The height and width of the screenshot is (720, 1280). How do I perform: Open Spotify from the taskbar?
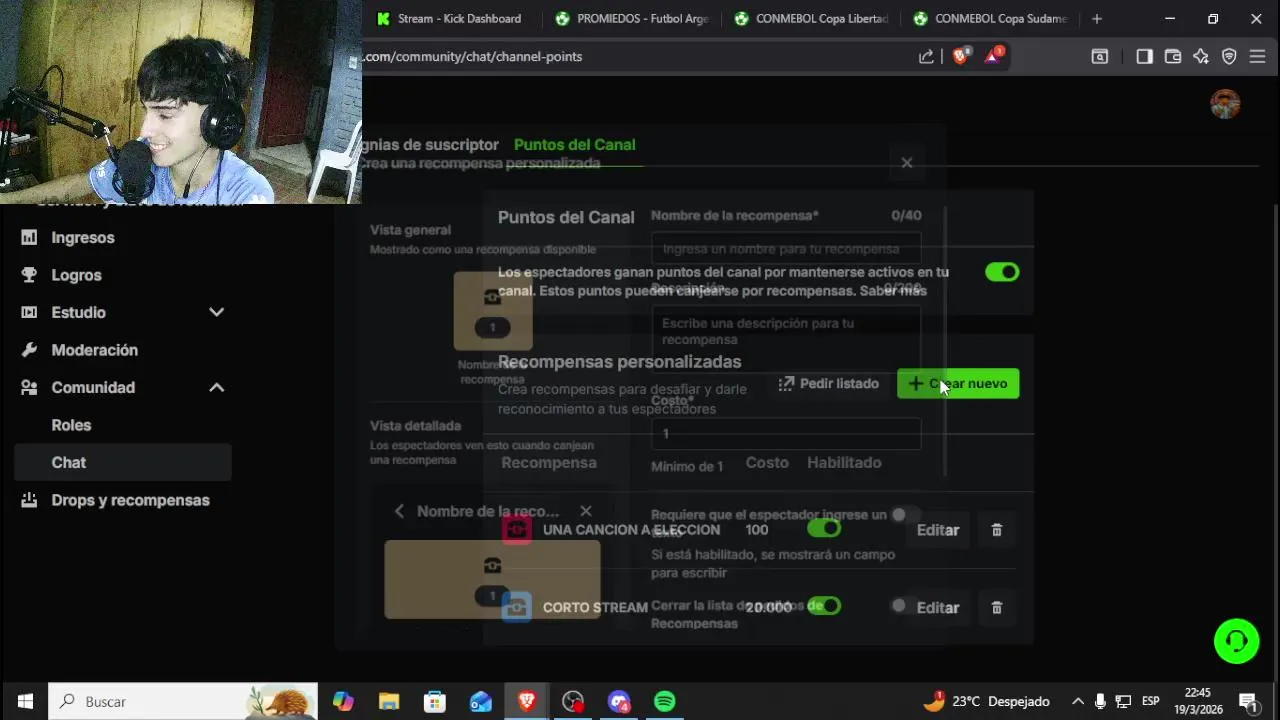[x=665, y=702]
